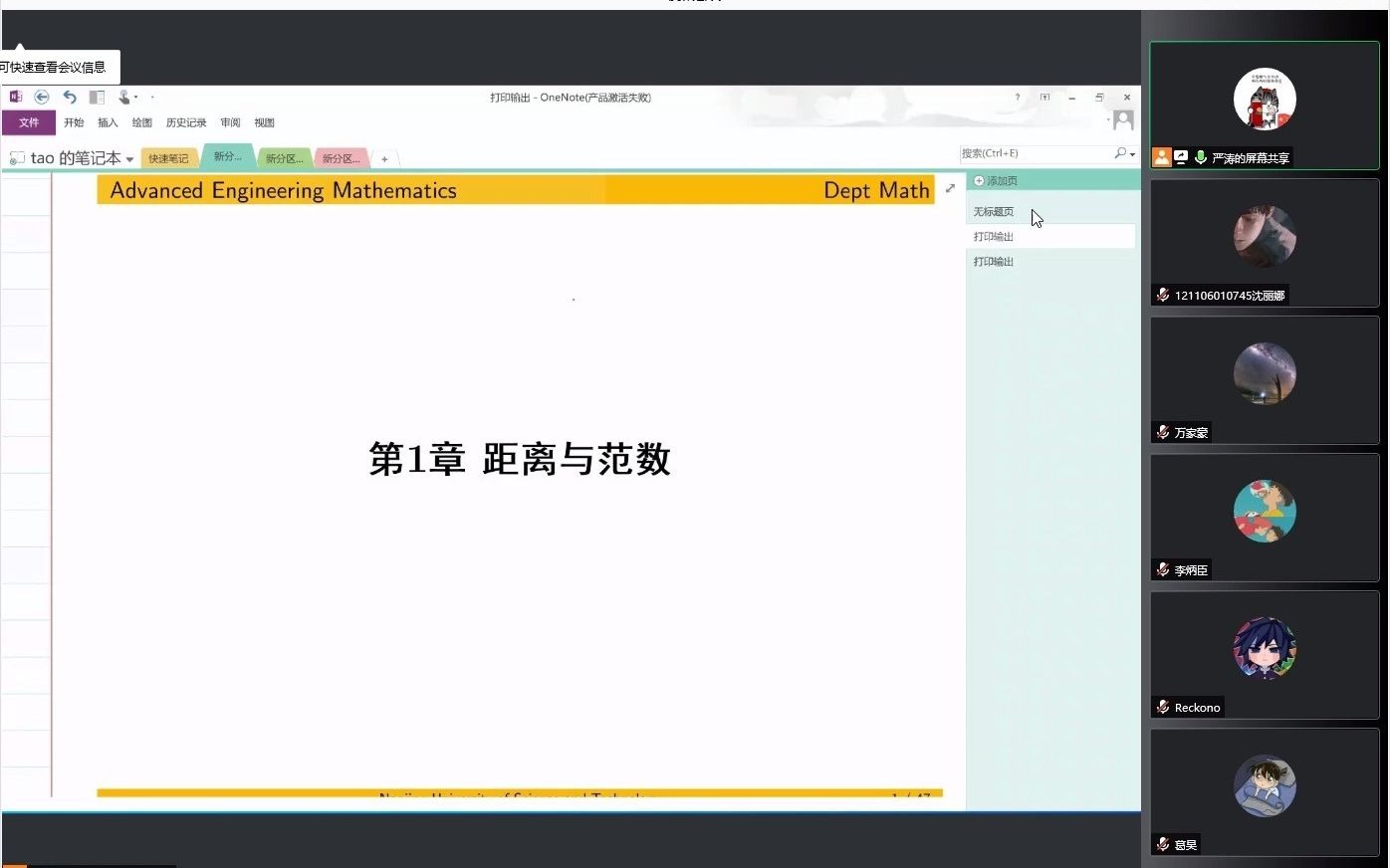Unmute Reckono's microphone icon

click(1162, 707)
